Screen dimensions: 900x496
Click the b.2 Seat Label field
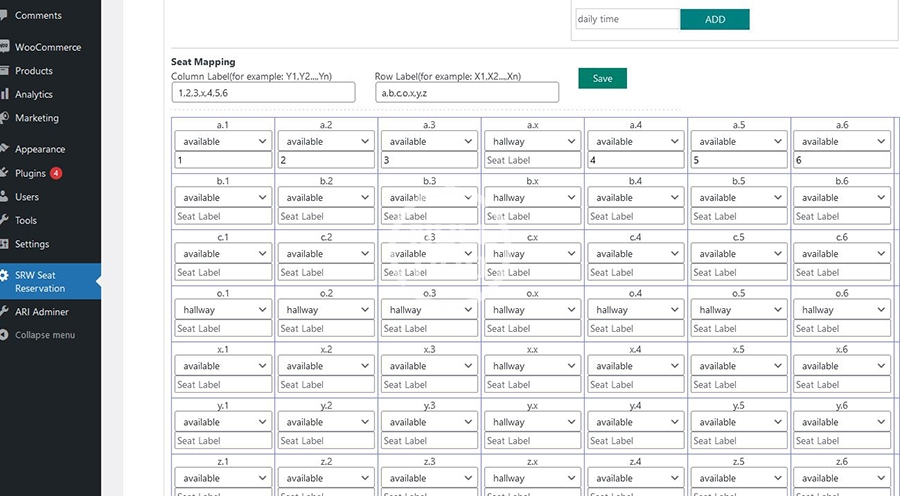tap(326, 216)
